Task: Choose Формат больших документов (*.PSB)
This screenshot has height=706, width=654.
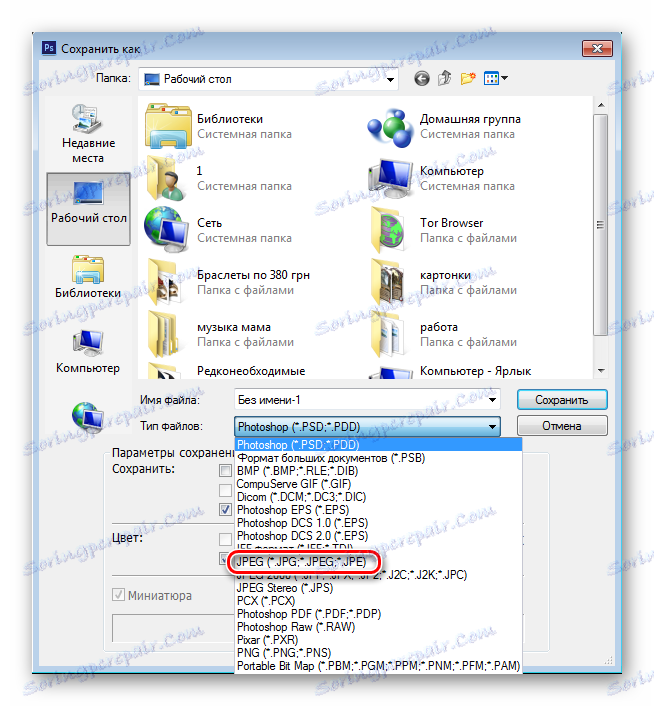Action: pyautogui.click(x=378, y=458)
